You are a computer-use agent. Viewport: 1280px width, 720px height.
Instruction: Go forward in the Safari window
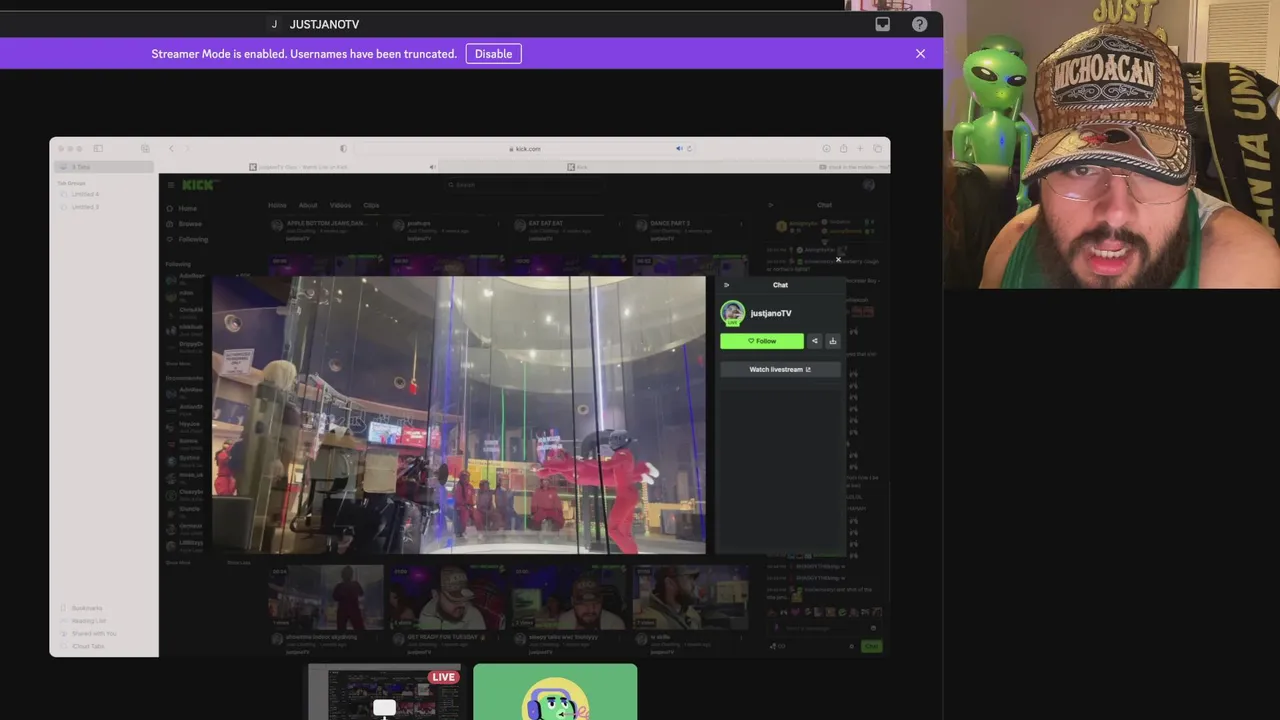[187, 149]
